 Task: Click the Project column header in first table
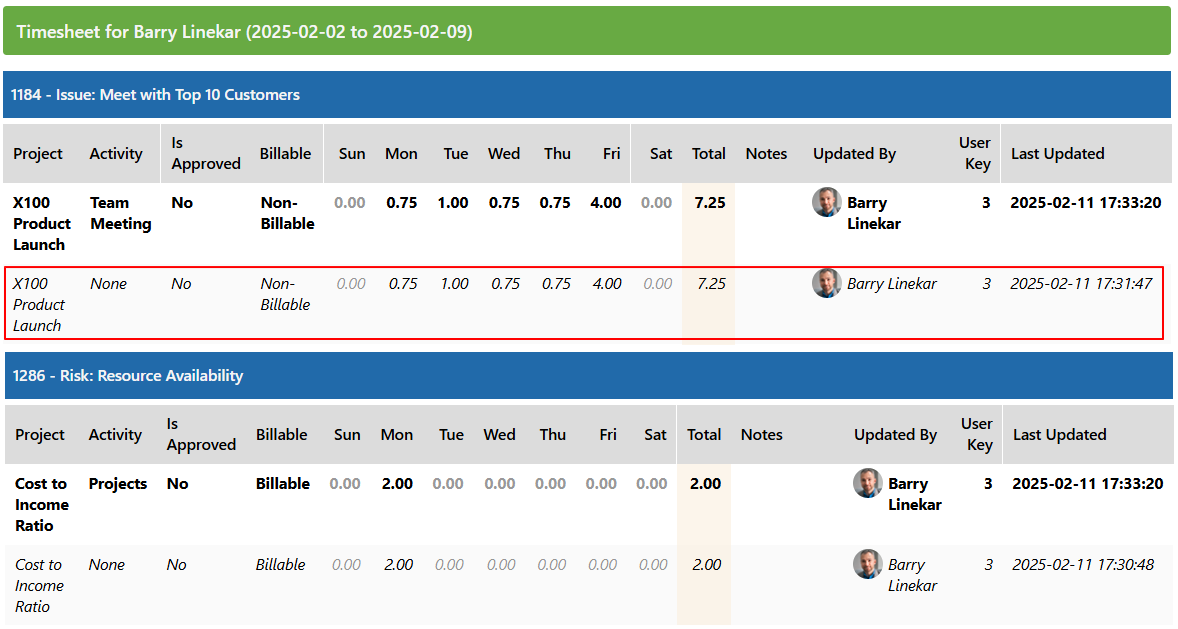point(38,154)
